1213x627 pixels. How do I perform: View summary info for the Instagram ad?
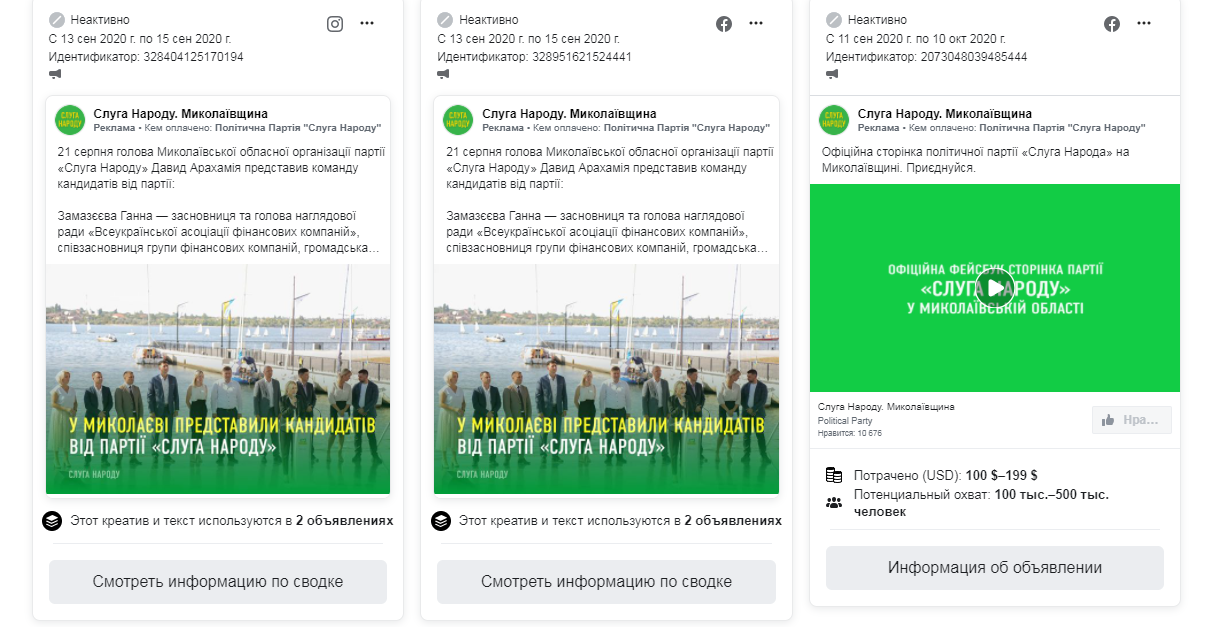tap(218, 582)
